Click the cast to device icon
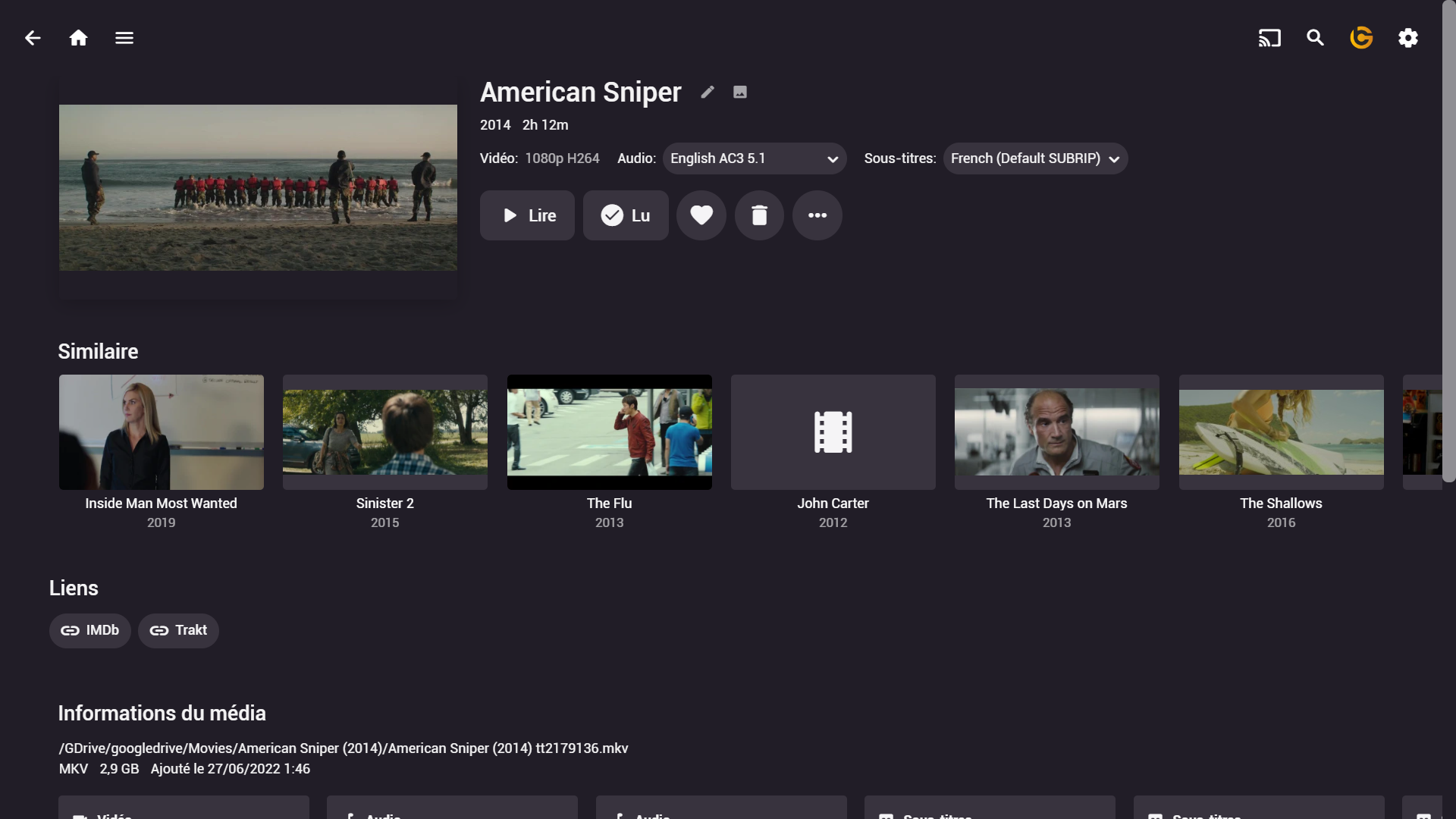The image size is (1456, 819). click(1269, 38)
